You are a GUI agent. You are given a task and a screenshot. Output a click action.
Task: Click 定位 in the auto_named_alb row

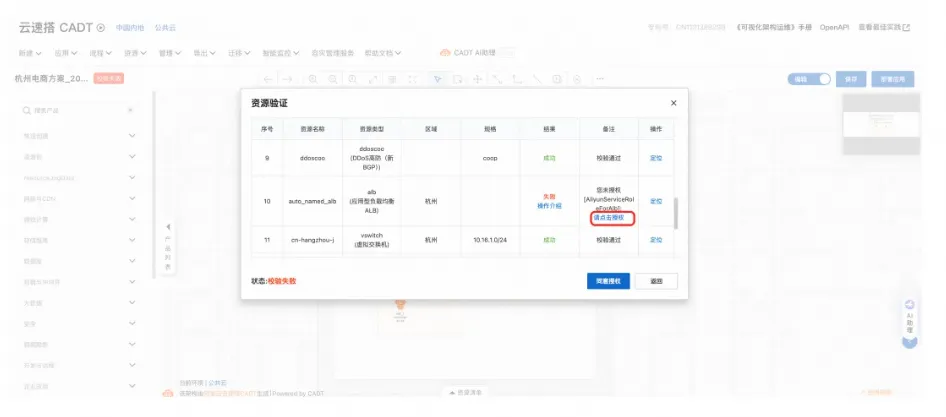[656, 201]
